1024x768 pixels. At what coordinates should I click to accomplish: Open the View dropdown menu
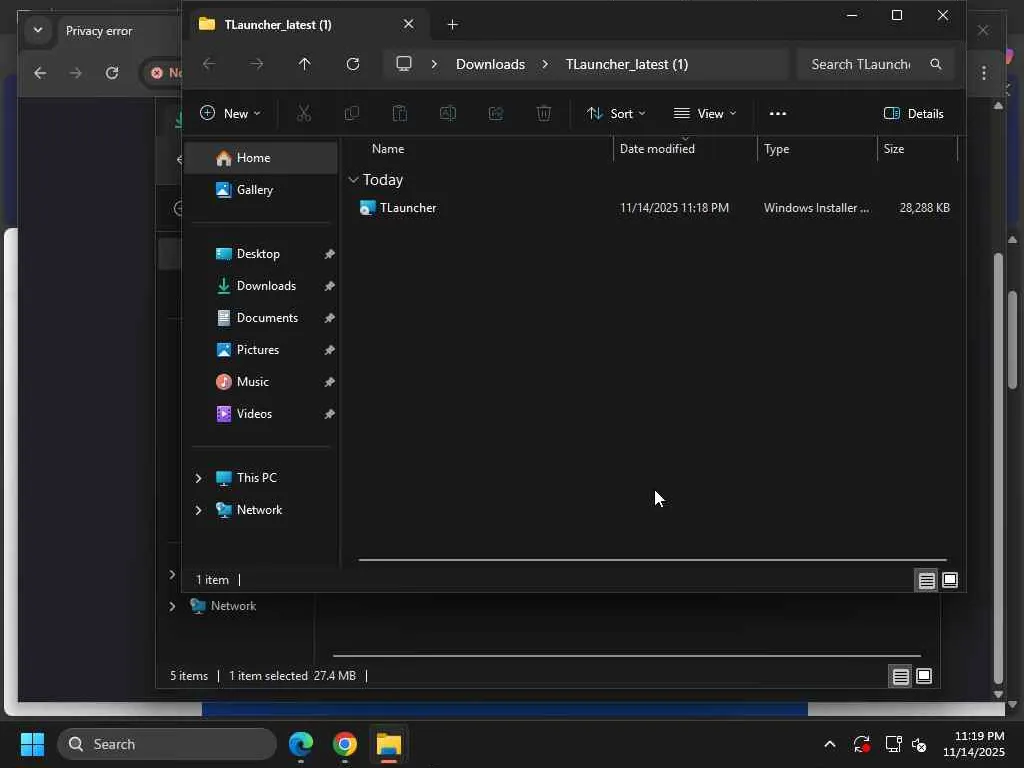[705, 114]
